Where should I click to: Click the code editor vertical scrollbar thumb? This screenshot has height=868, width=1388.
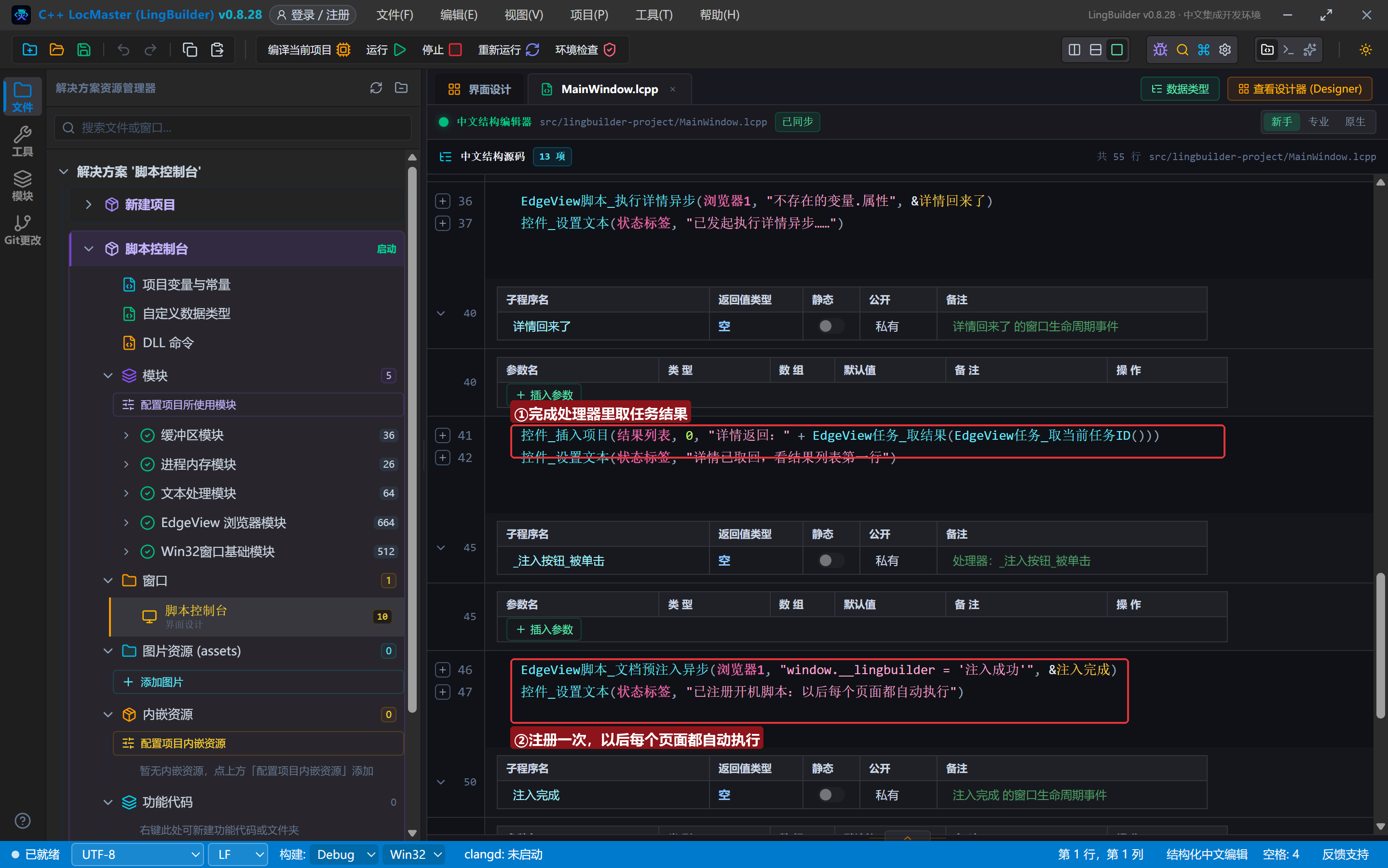[x=1381, y=645]
